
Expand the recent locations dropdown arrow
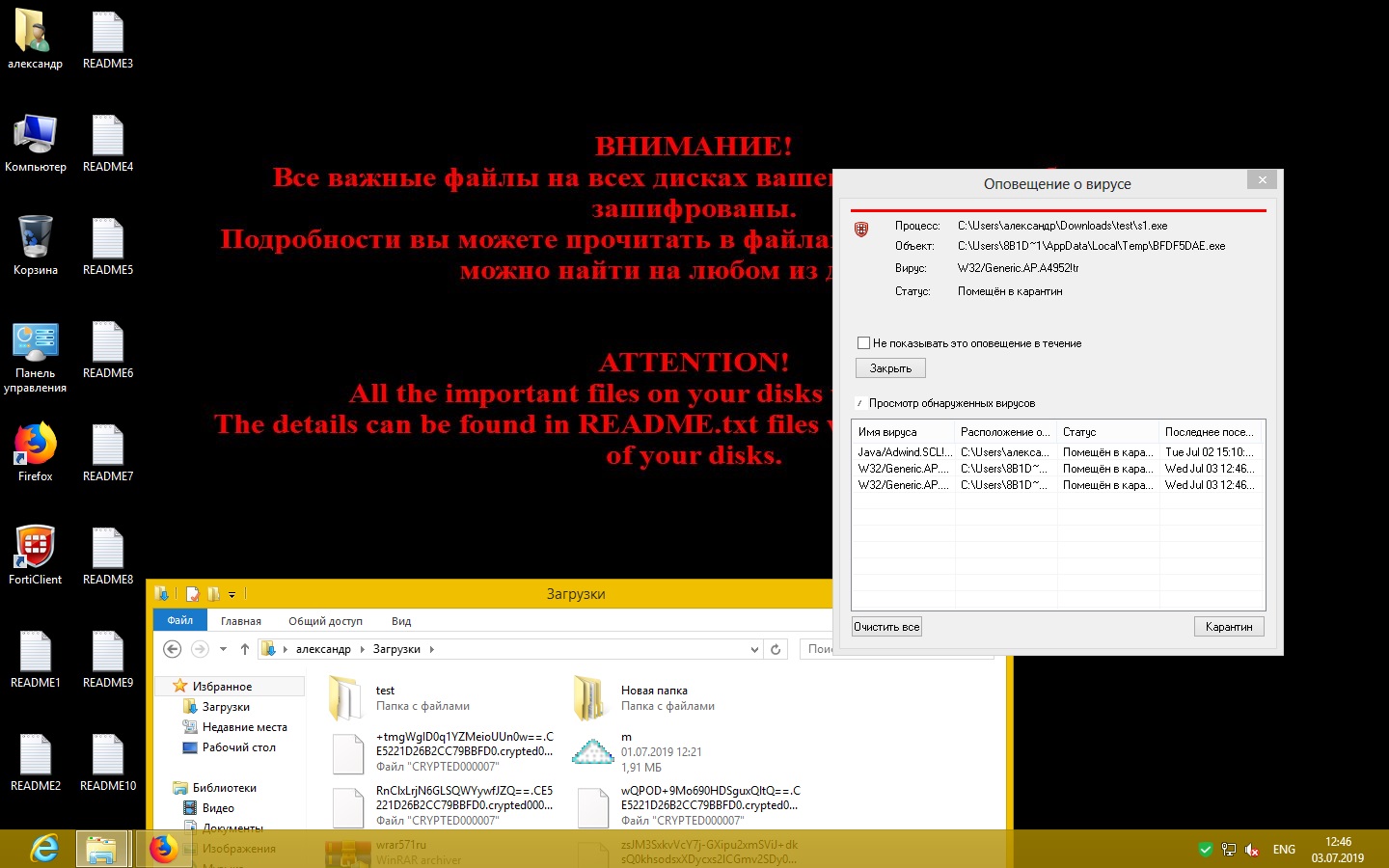point(223,649)
